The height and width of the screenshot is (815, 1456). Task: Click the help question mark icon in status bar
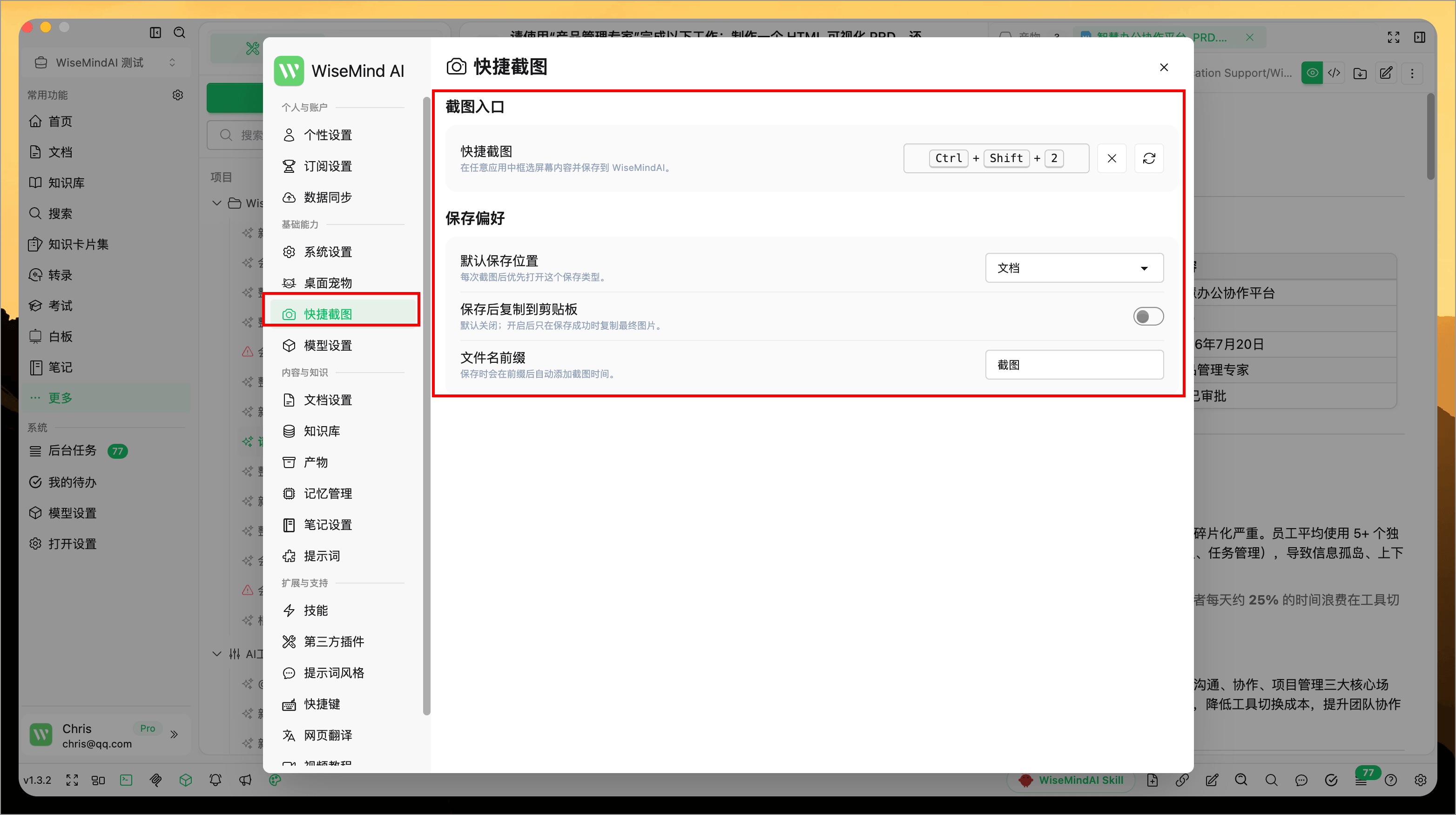[x=1391, y=781]
